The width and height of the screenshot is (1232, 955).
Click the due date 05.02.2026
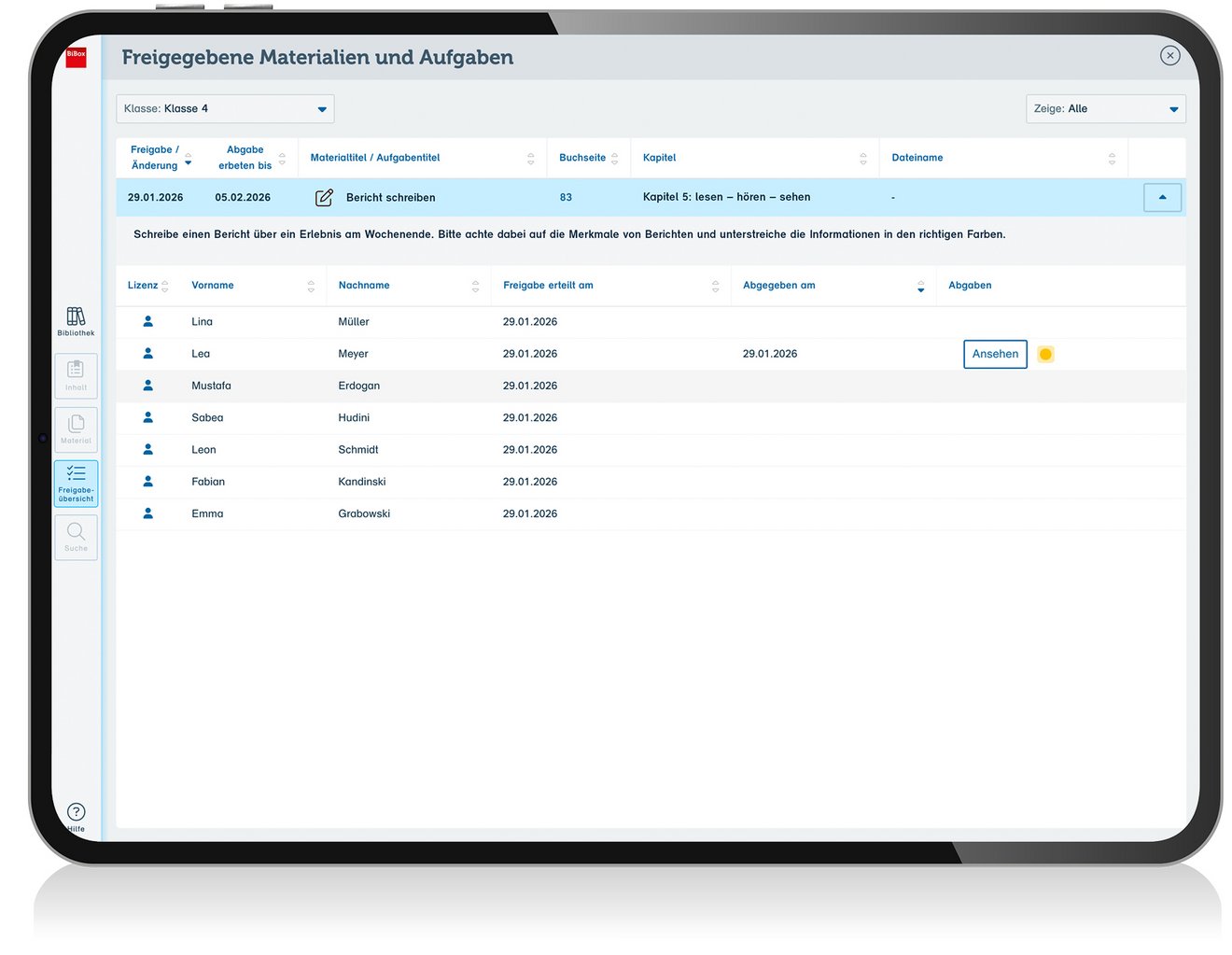(243, 197)
